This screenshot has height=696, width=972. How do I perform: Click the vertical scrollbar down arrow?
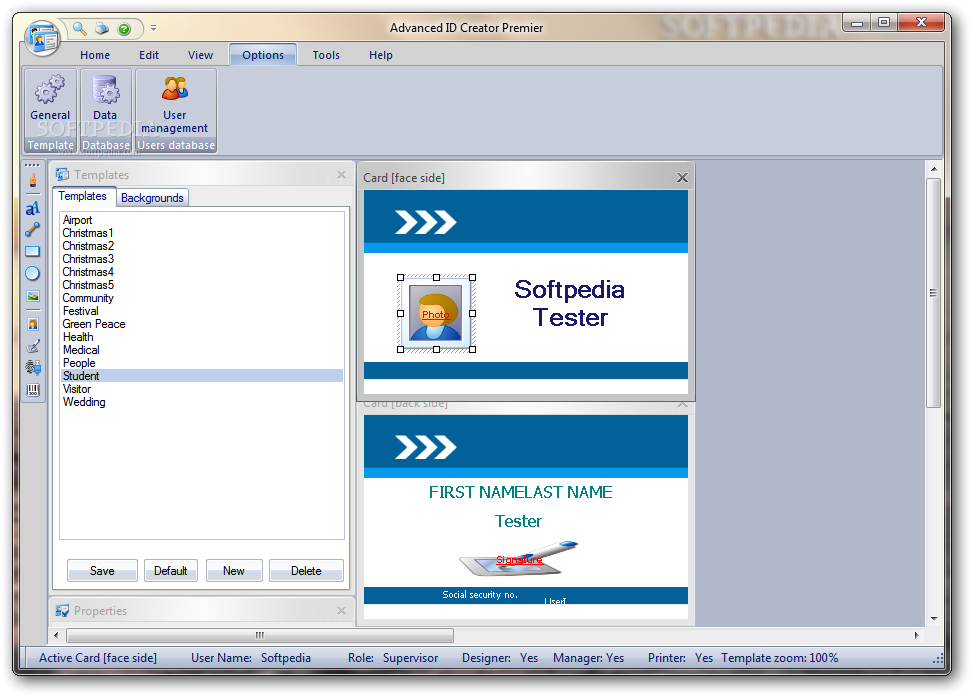click(934, 619)
